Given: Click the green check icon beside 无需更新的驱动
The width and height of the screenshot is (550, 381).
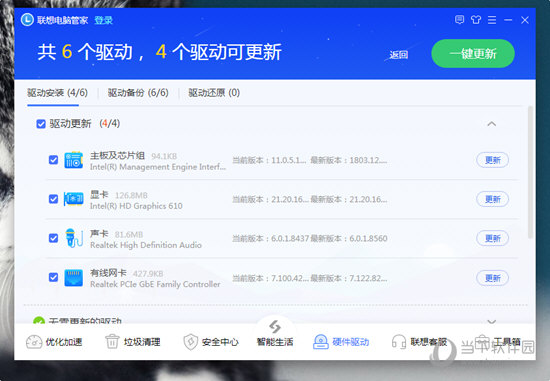Looking at the screenshot, I should click(x=39, y=321).
